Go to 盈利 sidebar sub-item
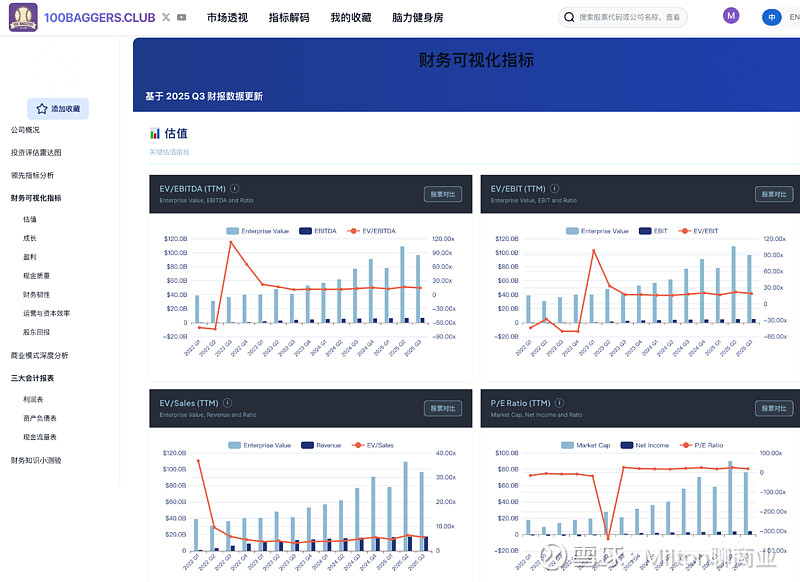Image resolution: width=800 pixels, height=582 pixels. click(30, 257)
